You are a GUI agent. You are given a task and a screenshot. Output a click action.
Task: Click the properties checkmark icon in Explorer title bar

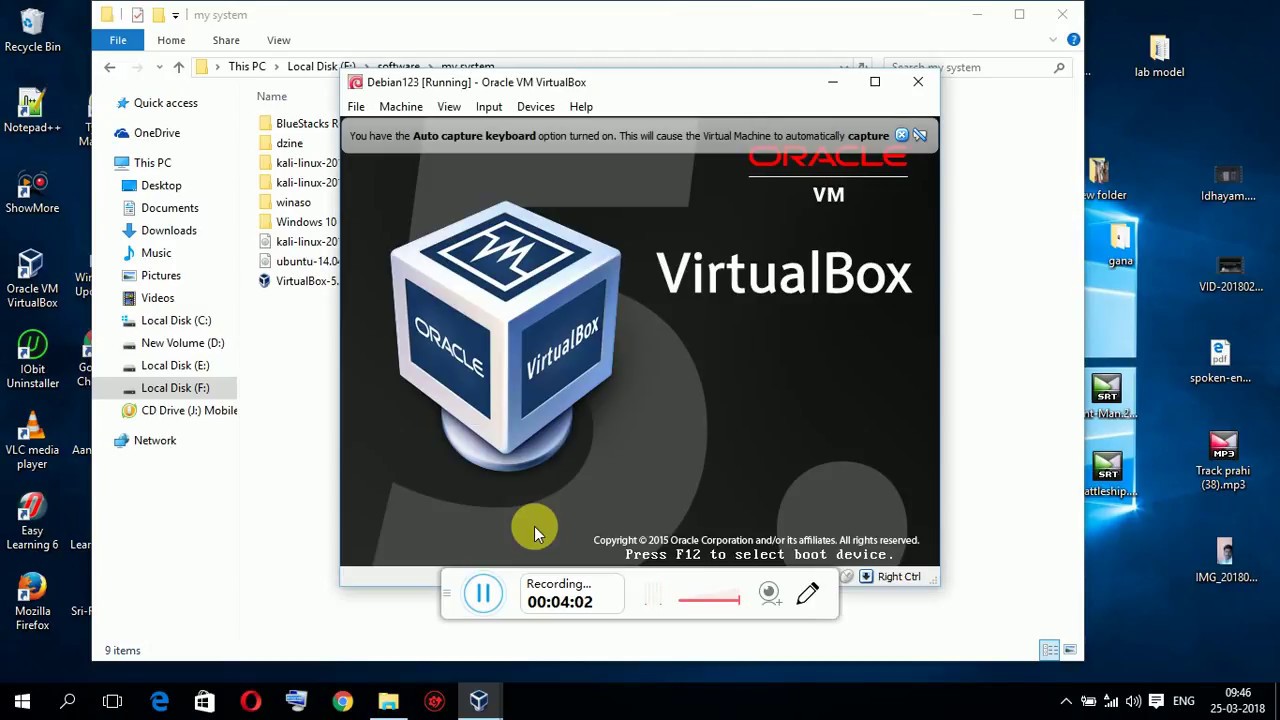point(137,15)
